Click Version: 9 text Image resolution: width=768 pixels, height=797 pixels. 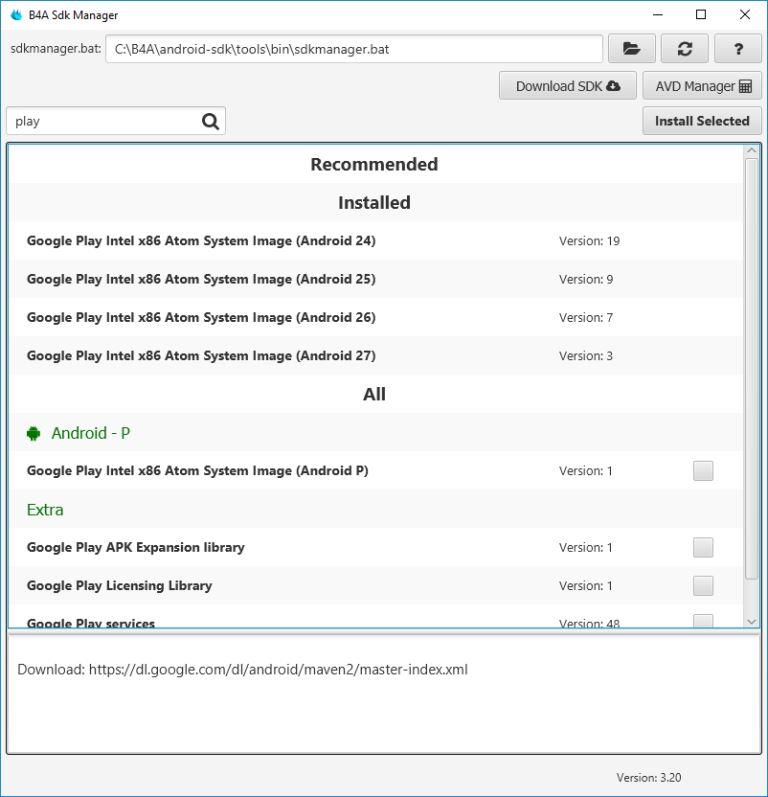(x=586, y=279)
